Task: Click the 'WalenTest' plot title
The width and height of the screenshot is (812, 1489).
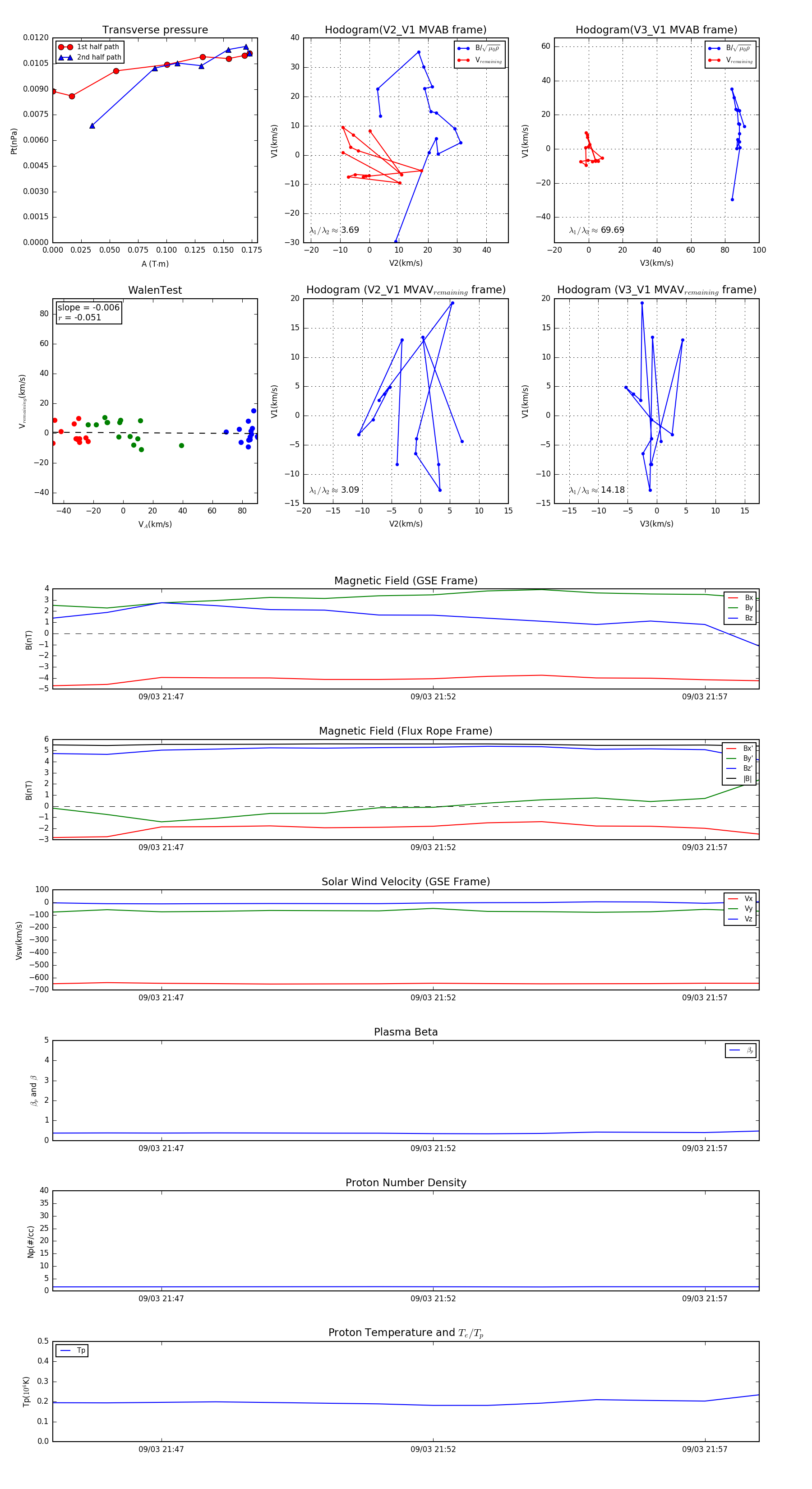Action: pyautogui.click(x=155, y=290)
